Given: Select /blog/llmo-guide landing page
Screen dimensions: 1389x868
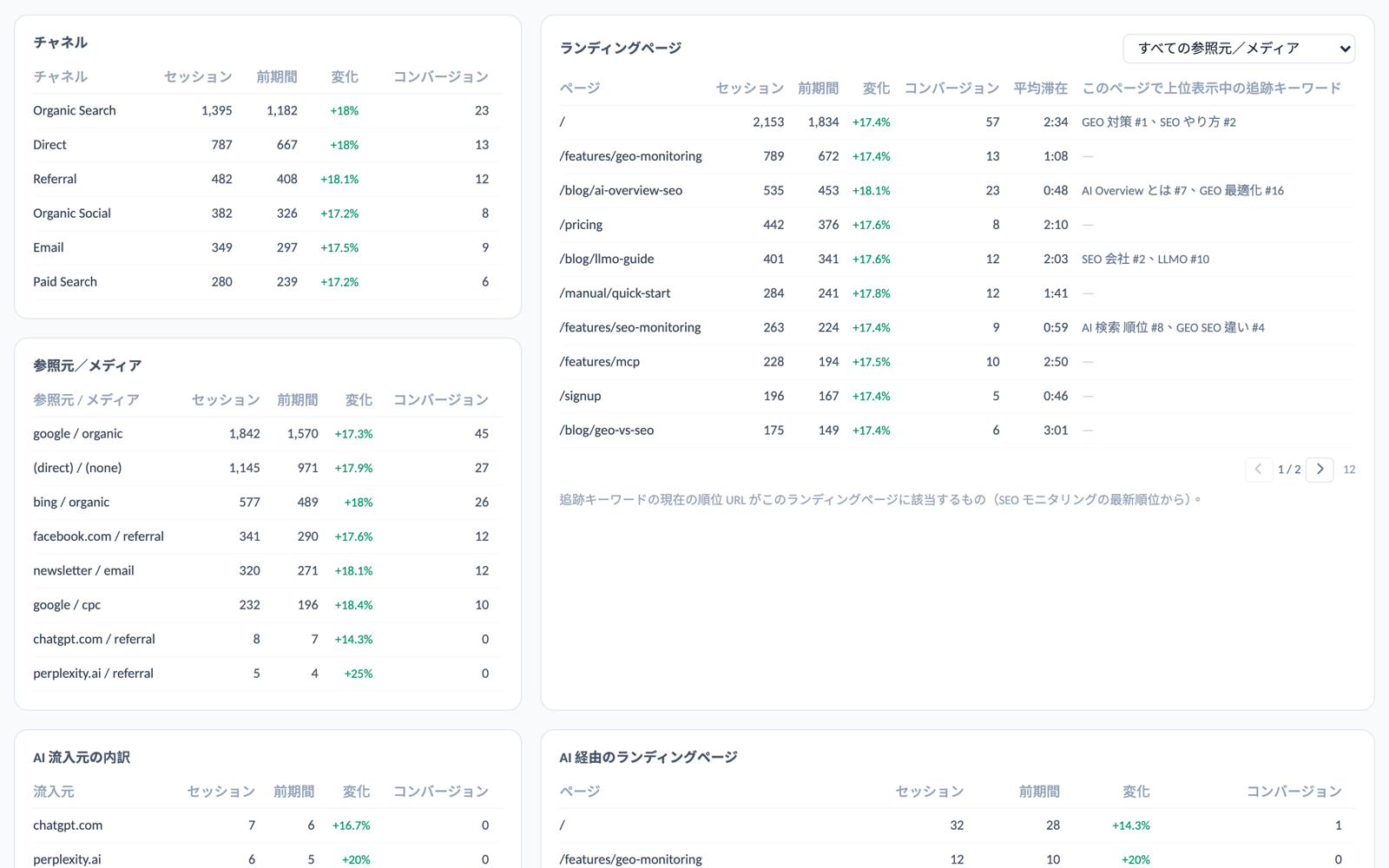Looking at the screenshot, I should coord(607,259).
